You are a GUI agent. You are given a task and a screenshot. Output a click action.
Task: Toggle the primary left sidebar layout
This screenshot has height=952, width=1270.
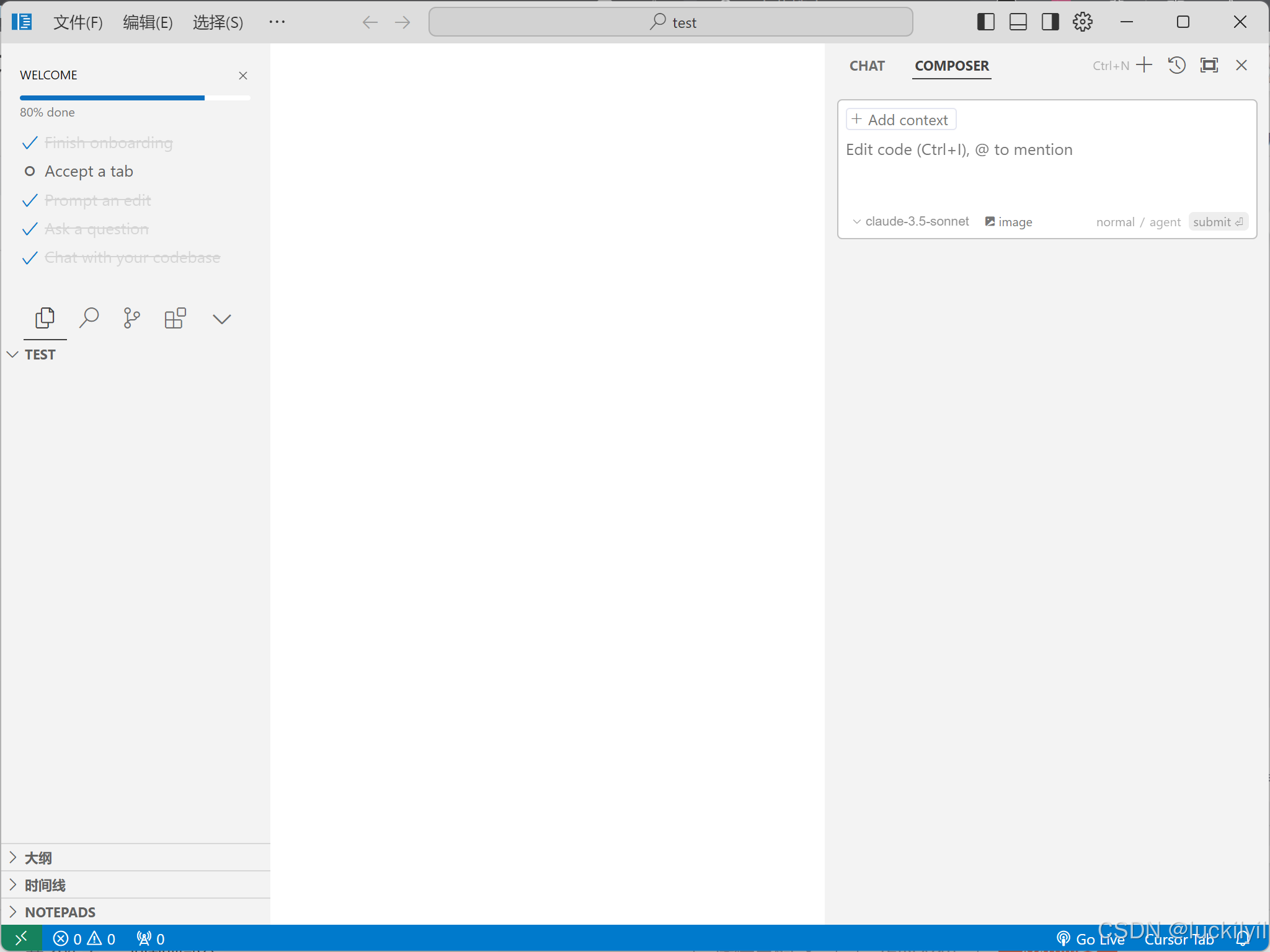985,22
